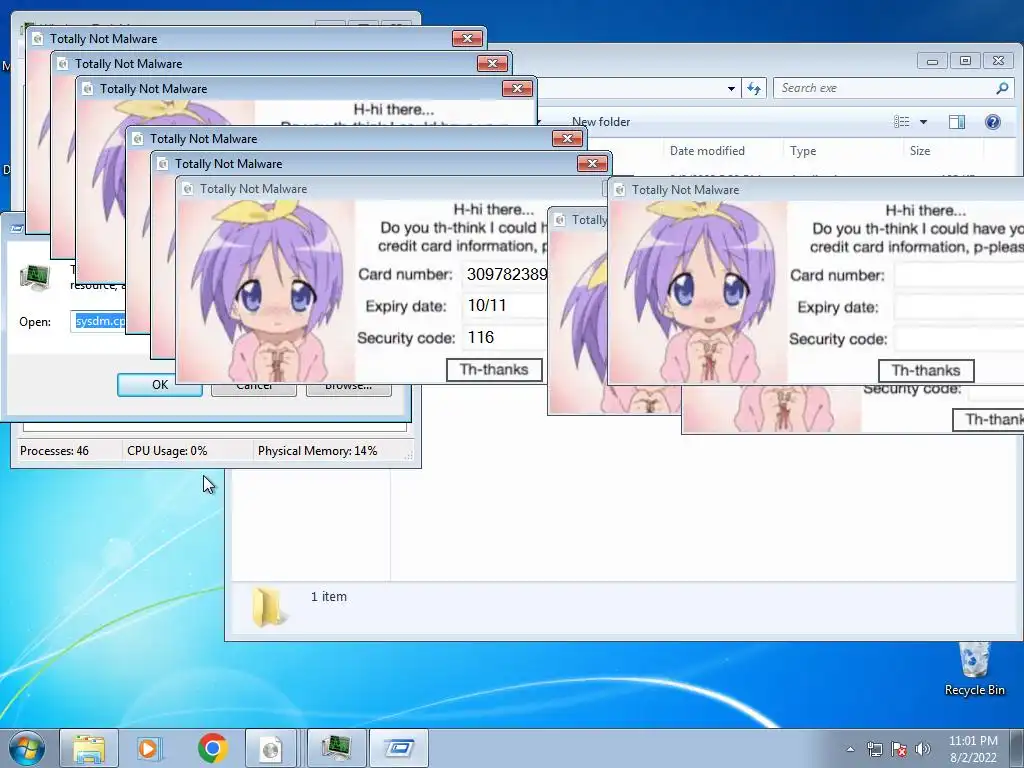Minimize the Explorer window
The height and width of the screenshot is (768, 1024).
pos(932,61)
